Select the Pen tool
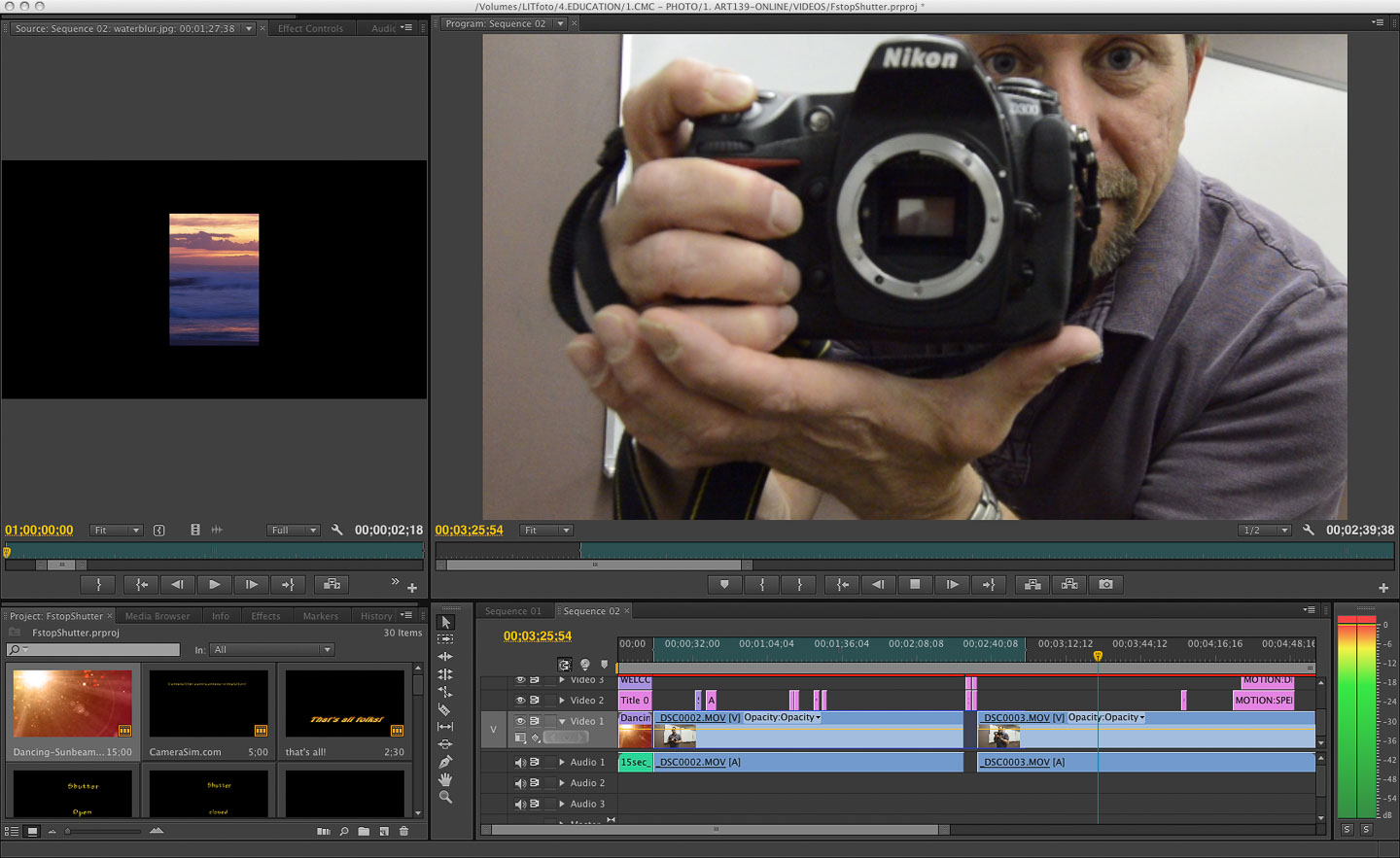This screenshot has width=1400, height=858. [445, 762]
